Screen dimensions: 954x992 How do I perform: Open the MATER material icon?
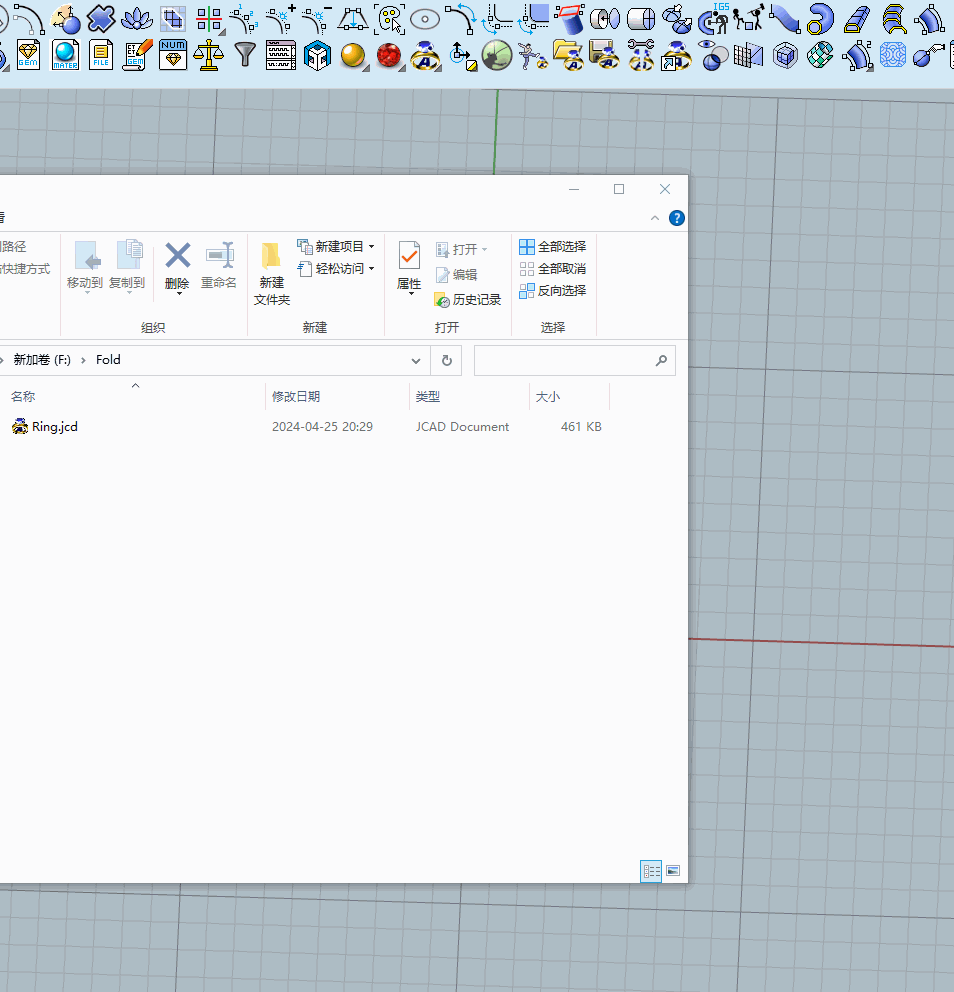click(65, 55)
